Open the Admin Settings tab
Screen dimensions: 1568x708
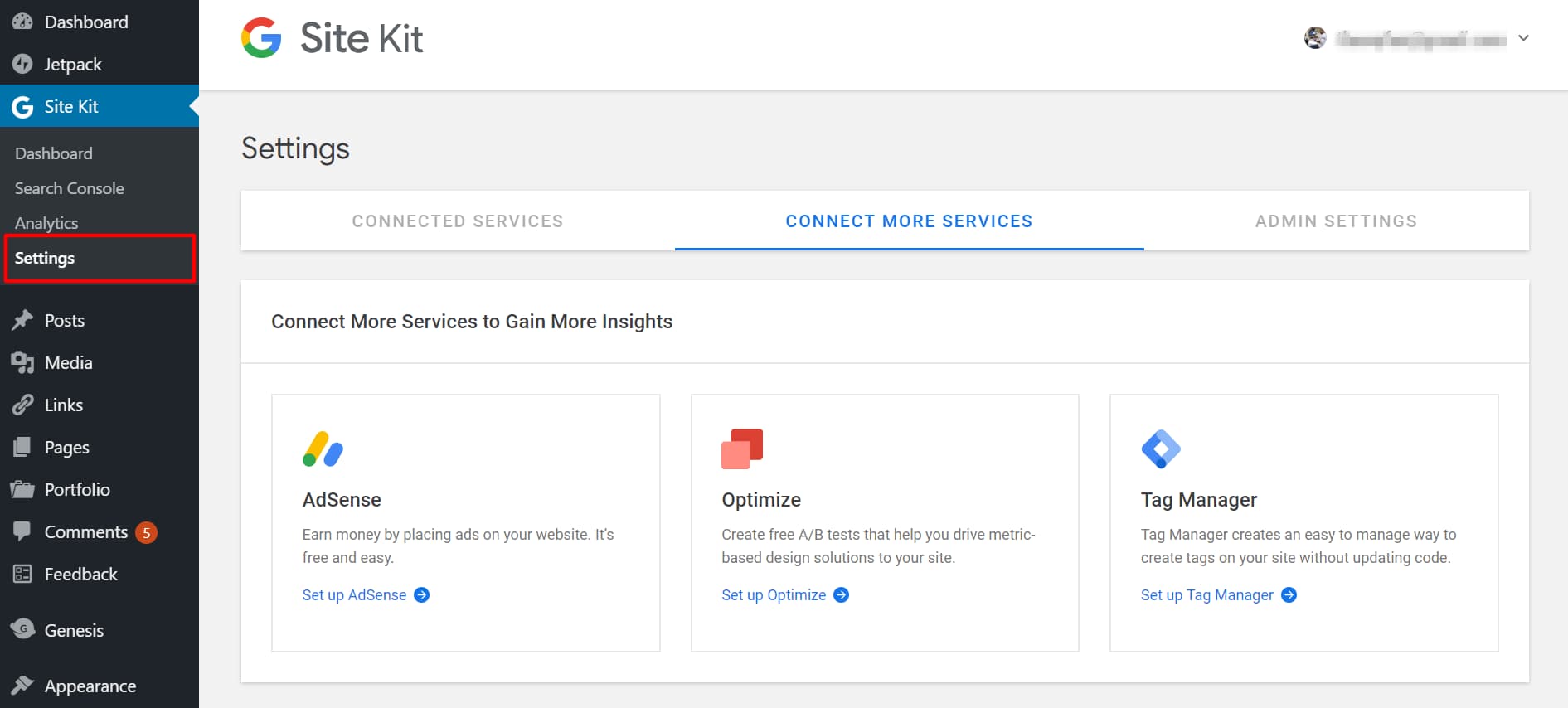coord(1336,221)
